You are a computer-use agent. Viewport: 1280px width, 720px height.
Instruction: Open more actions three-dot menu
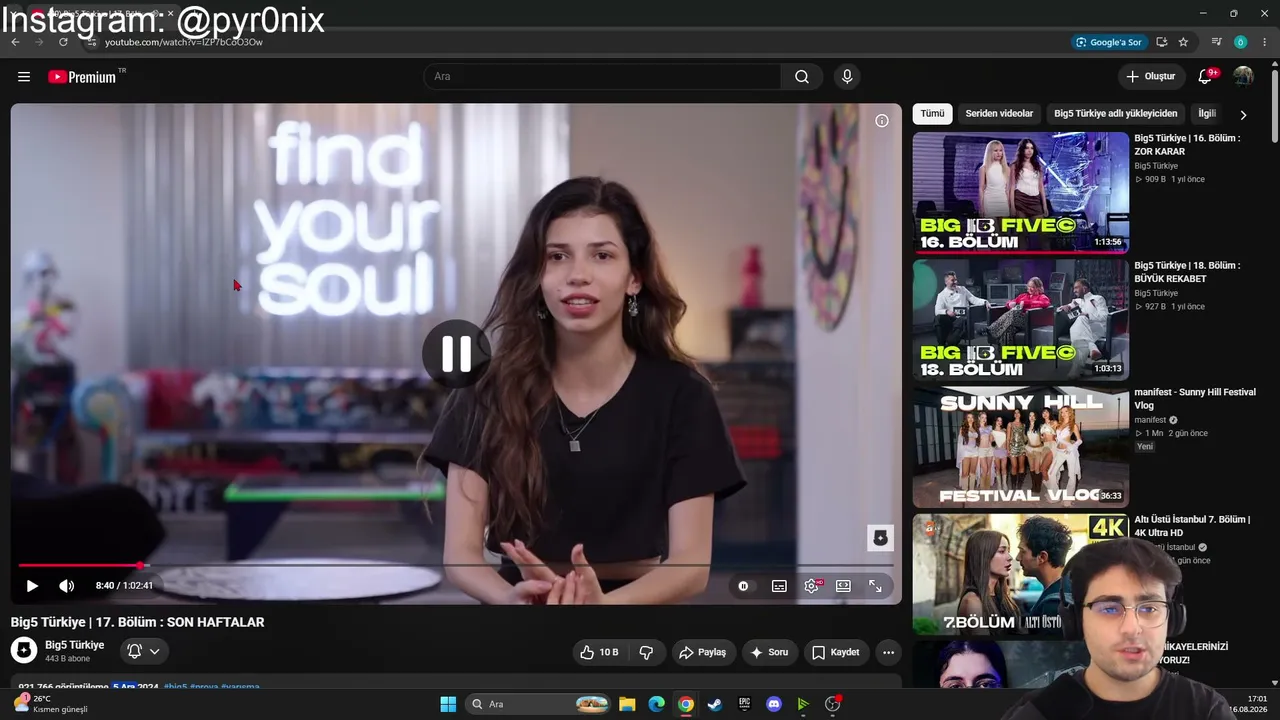point(888,652)
